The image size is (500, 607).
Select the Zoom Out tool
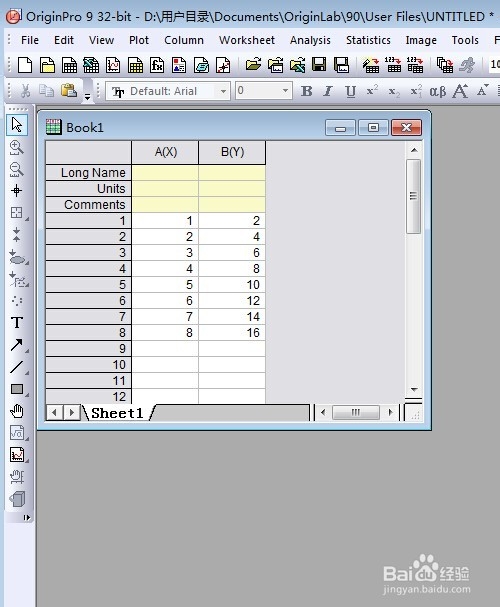17,169
